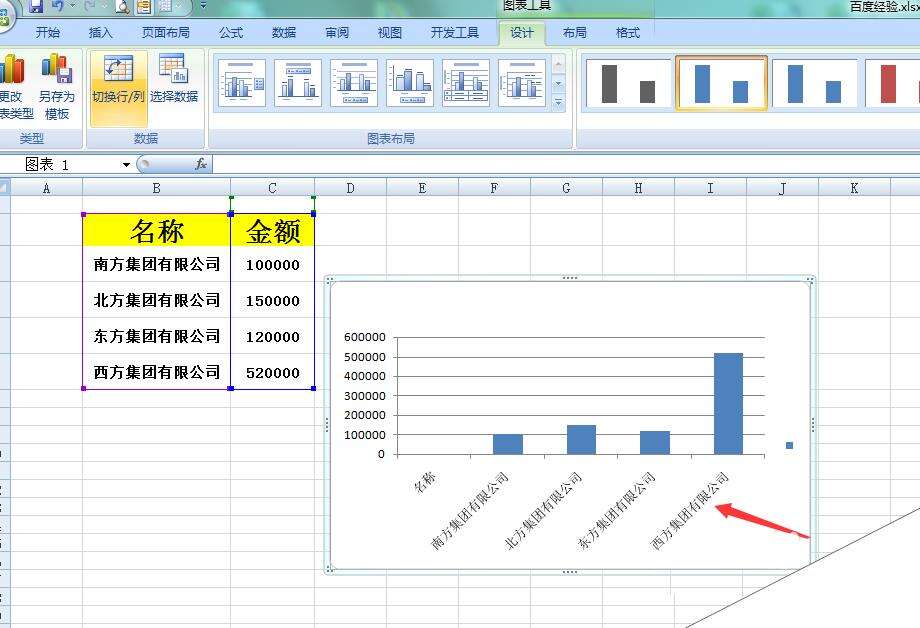Choose the third chart layout thumbnail

click(354, 83)
